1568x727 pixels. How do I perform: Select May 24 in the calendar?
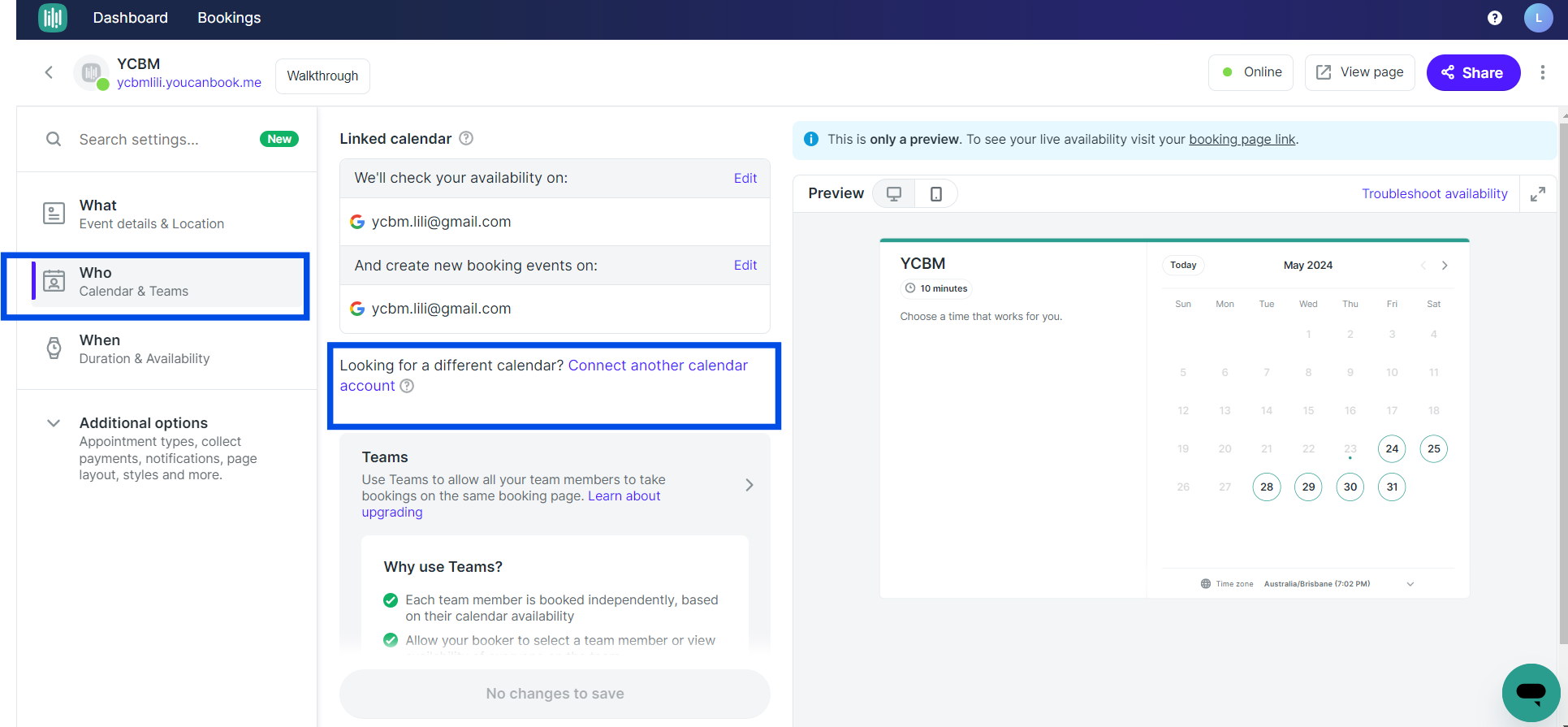point(1392,448)
